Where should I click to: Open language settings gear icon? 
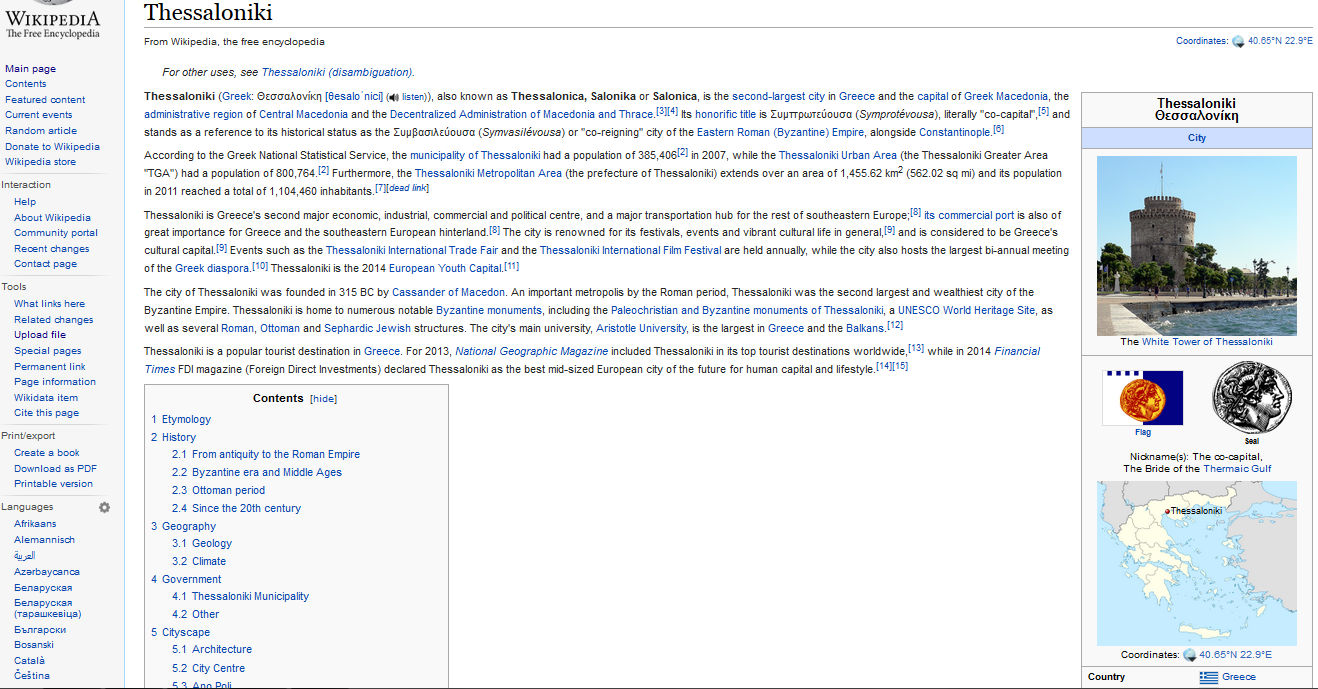(x=105, y=507)
